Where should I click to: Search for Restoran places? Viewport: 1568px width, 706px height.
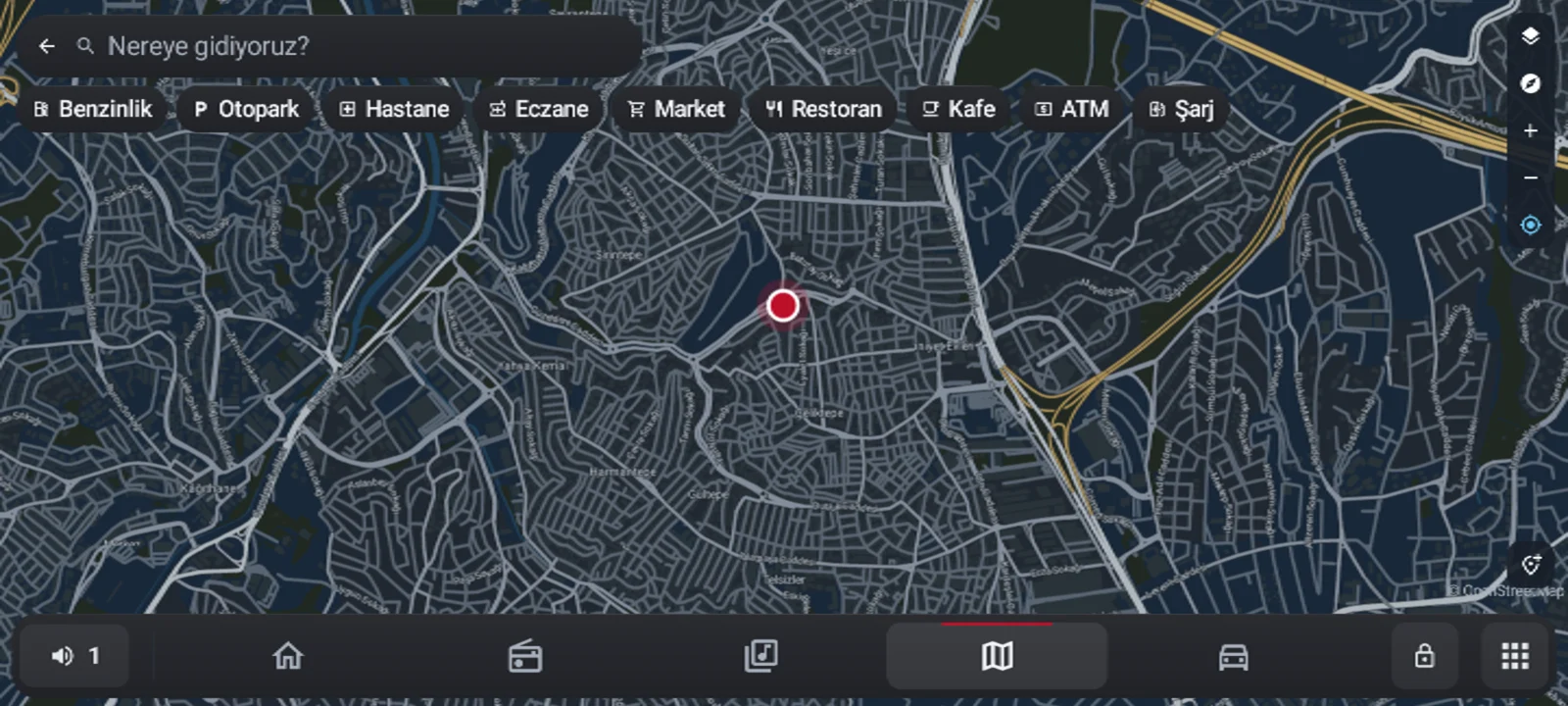pyautogui.click(x=823, y=109)
